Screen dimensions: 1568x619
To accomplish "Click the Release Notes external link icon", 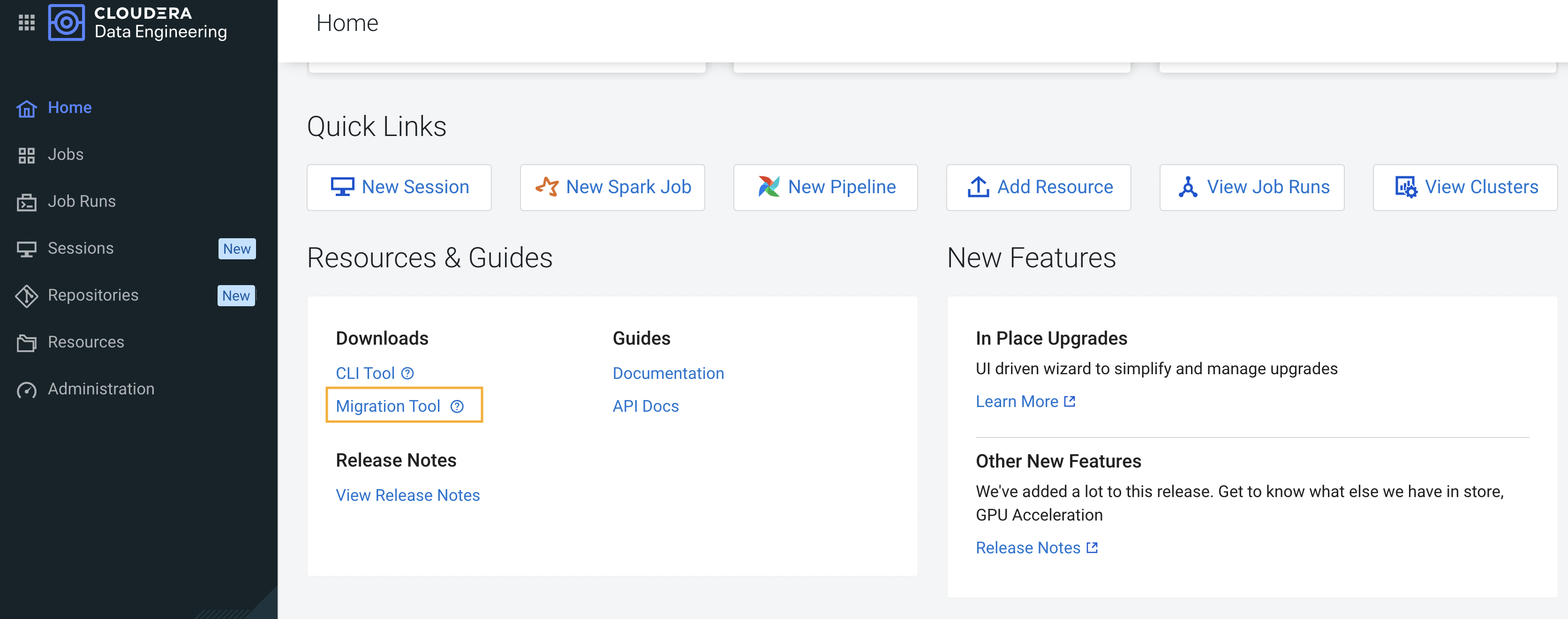I will coord(1092,548).
